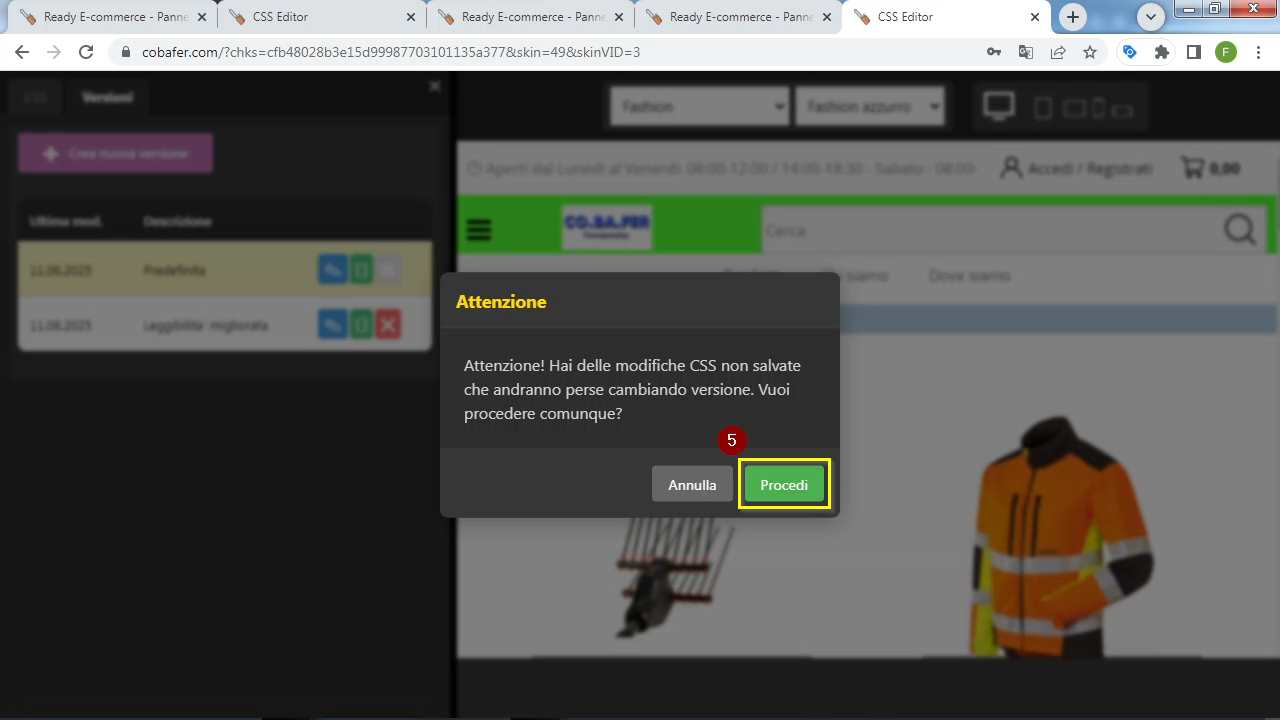Screen dimensions: 1280x720
Task: Open the Dove siamo menu link
Action: tap(969, 276)
